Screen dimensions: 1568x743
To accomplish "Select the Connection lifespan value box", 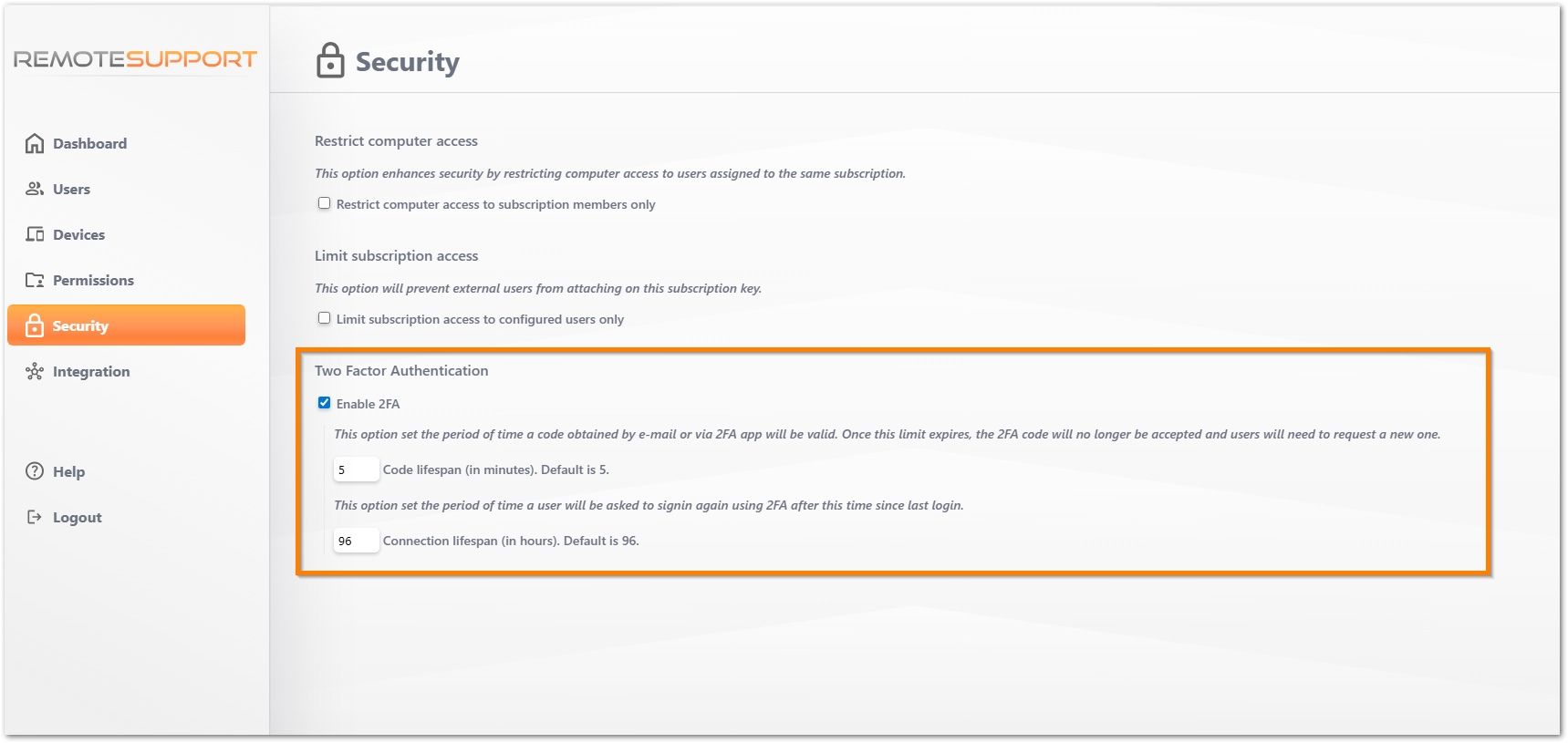I will 356,540.
